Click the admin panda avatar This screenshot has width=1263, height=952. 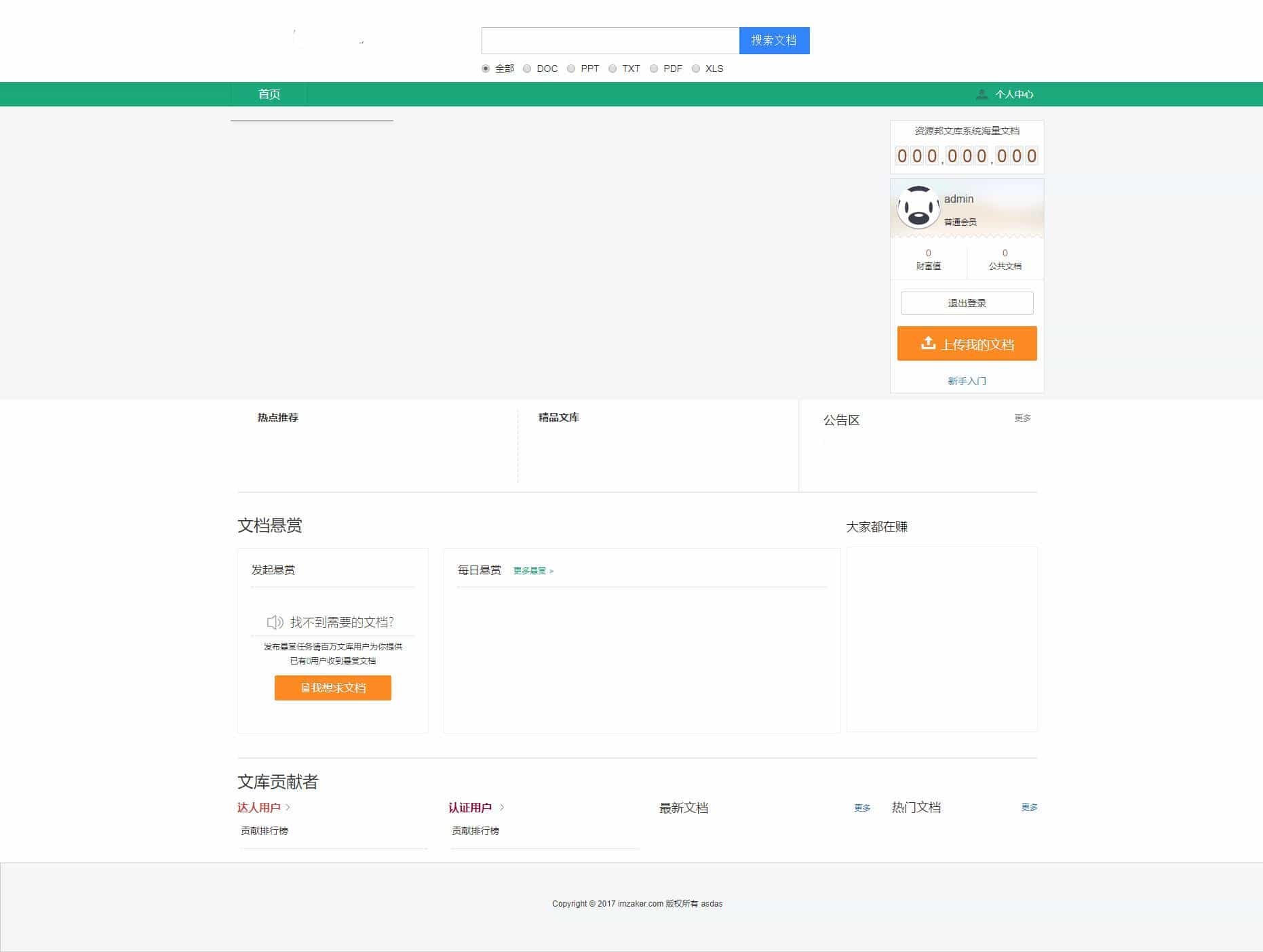click(x=918, y=207)
